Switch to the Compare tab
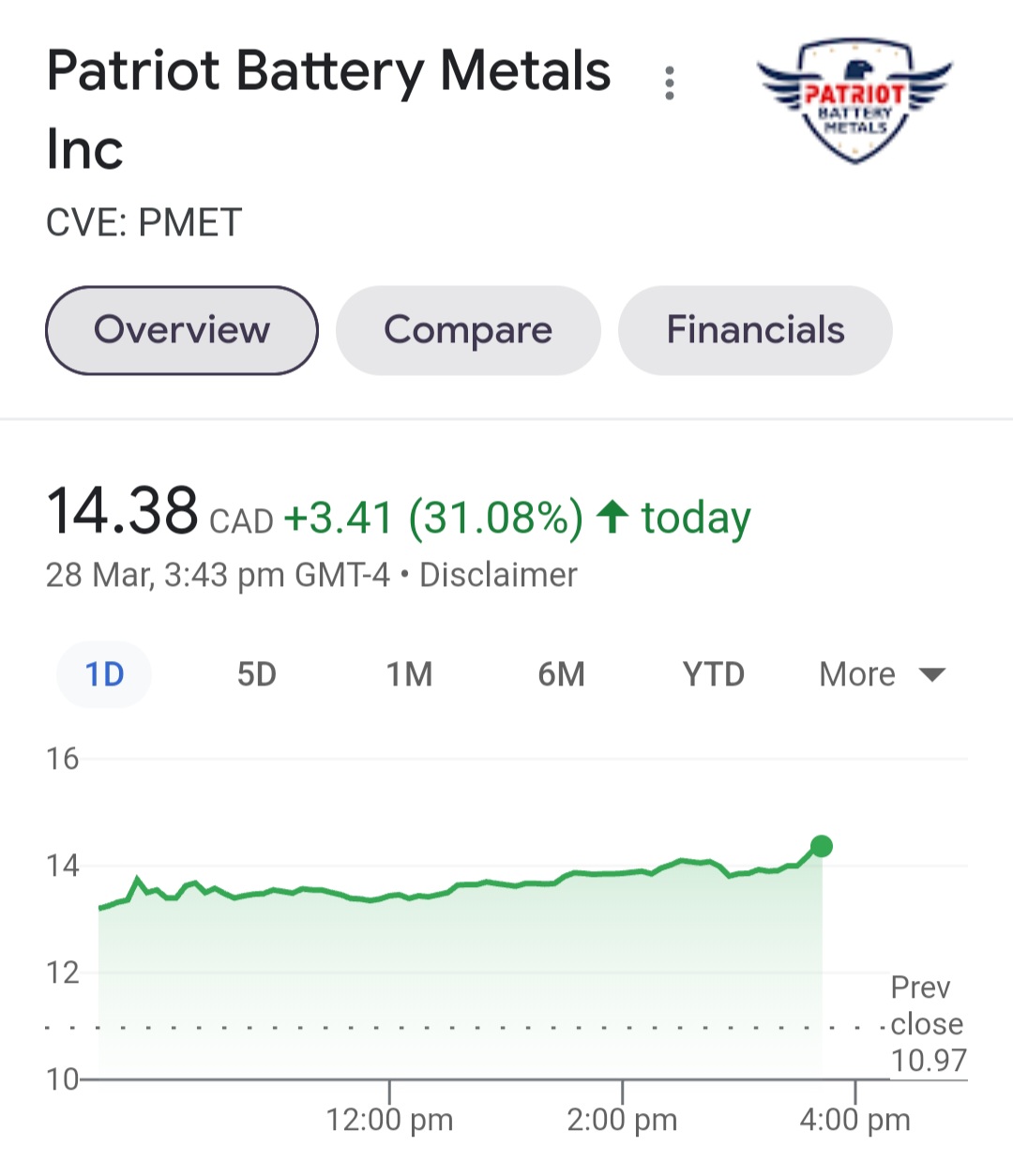 (x=468, y=330)
